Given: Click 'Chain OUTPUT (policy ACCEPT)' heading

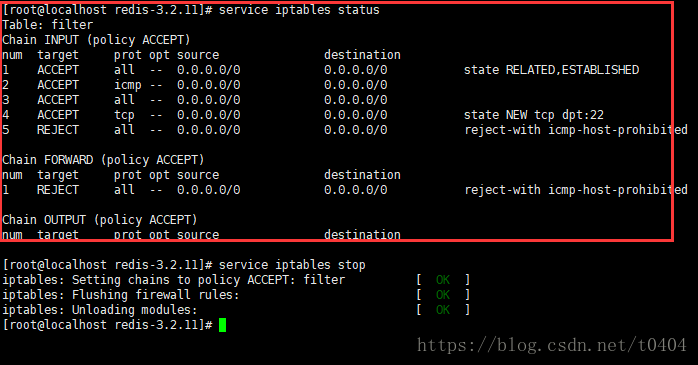Looking at the screenshot, I should pyautogui.click(x=100, y=220).
